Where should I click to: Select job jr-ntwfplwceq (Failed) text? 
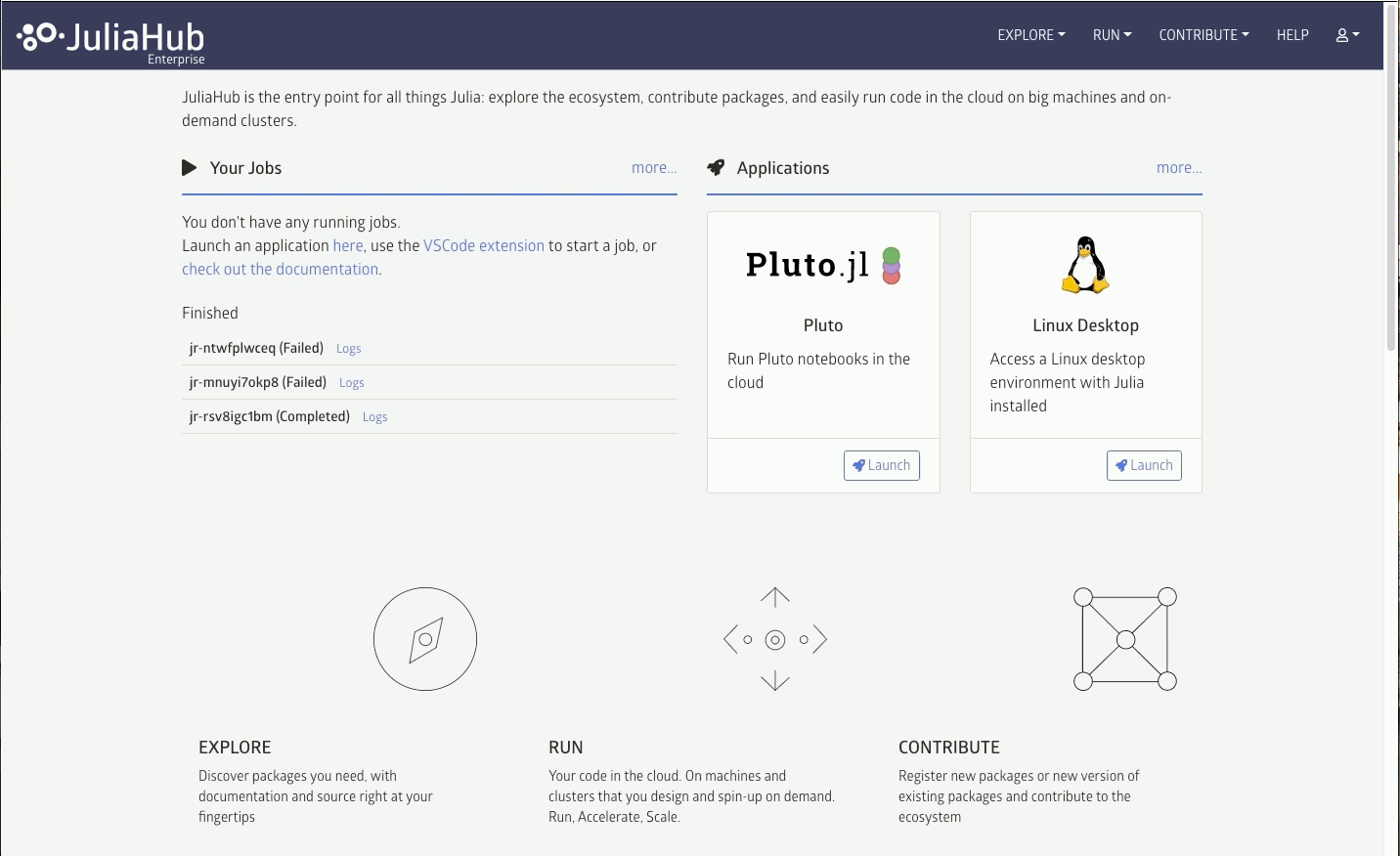pyautogui.click(x=256, y=348)
